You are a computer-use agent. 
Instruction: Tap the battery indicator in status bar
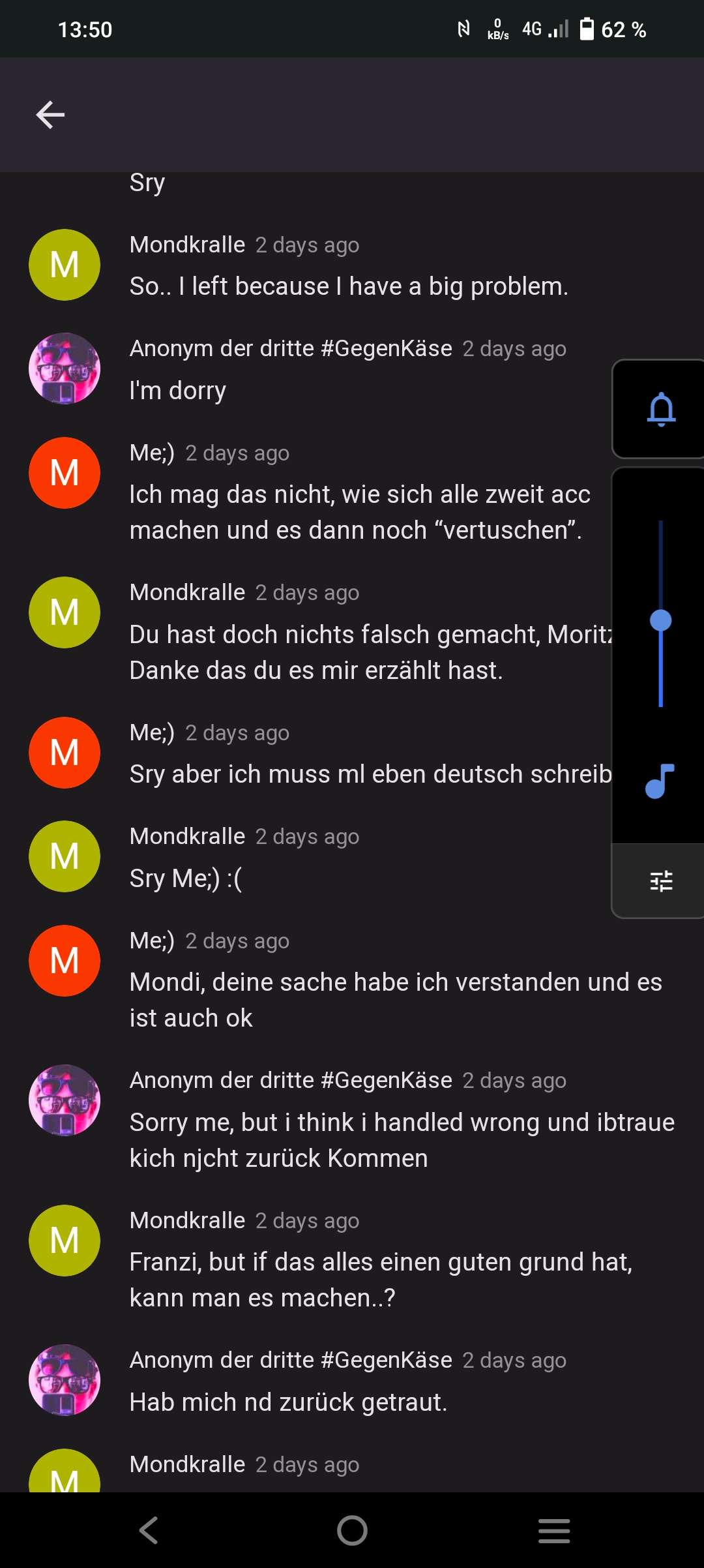587,29
